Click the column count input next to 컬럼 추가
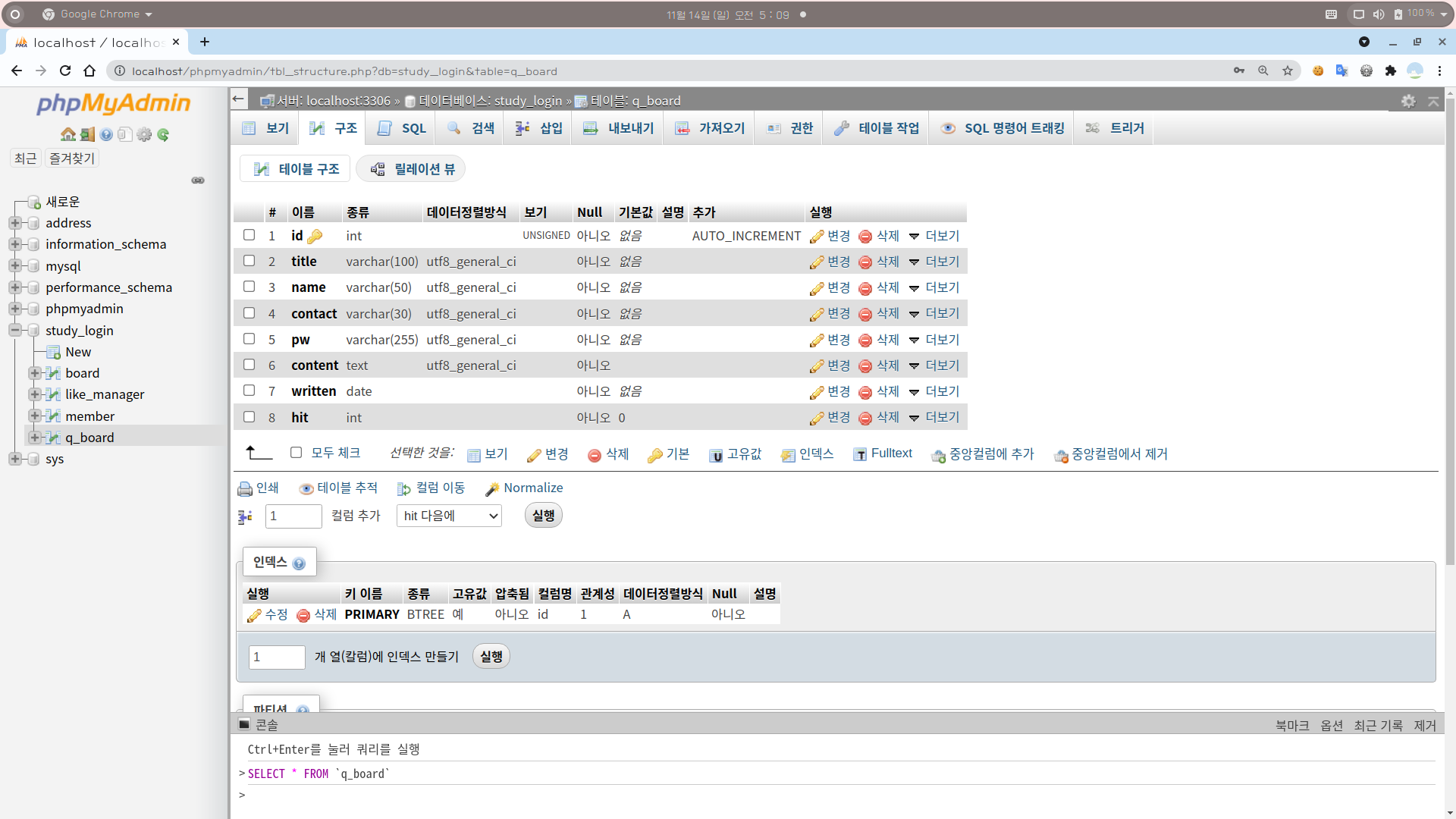1456x819 pixels. (x=293, y=516)
